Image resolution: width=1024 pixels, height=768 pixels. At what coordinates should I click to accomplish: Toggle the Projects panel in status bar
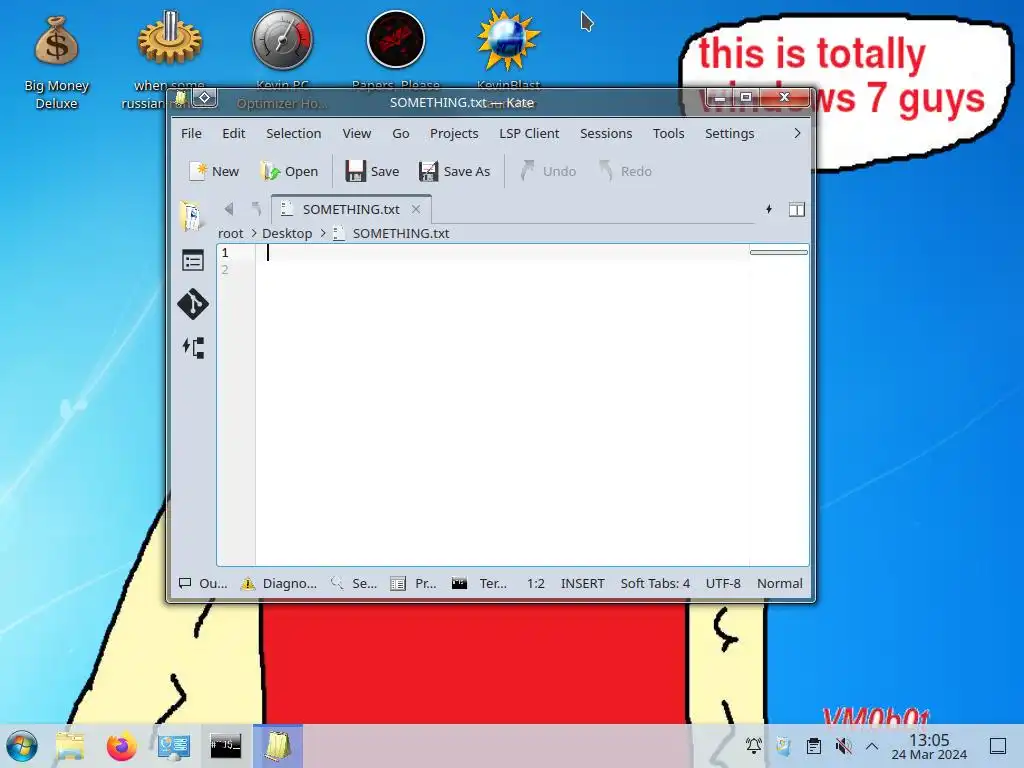pos(413,583)
